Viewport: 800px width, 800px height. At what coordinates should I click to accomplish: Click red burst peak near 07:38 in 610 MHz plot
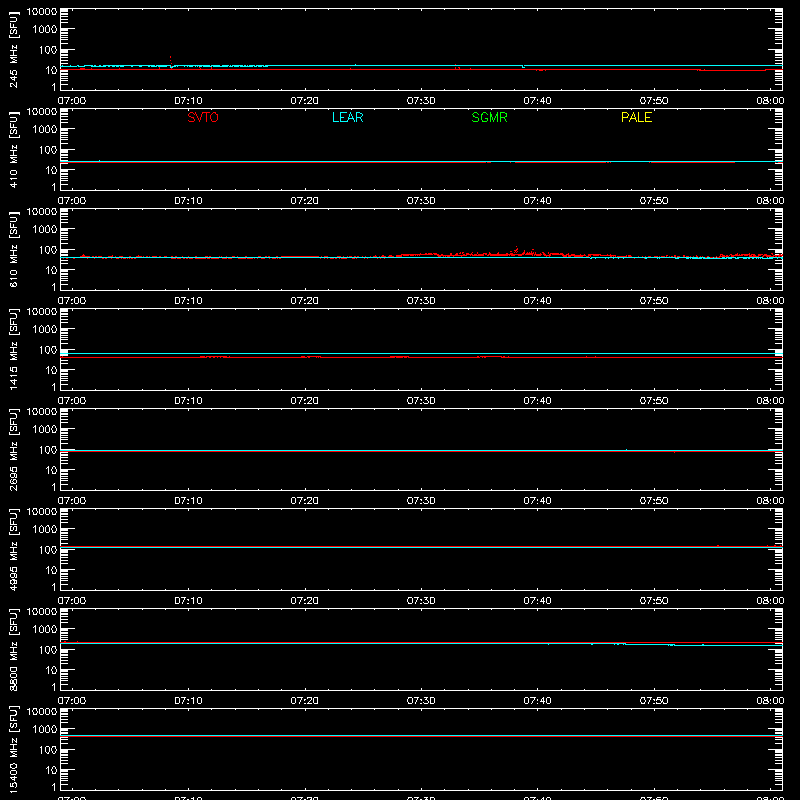[517, 249]
